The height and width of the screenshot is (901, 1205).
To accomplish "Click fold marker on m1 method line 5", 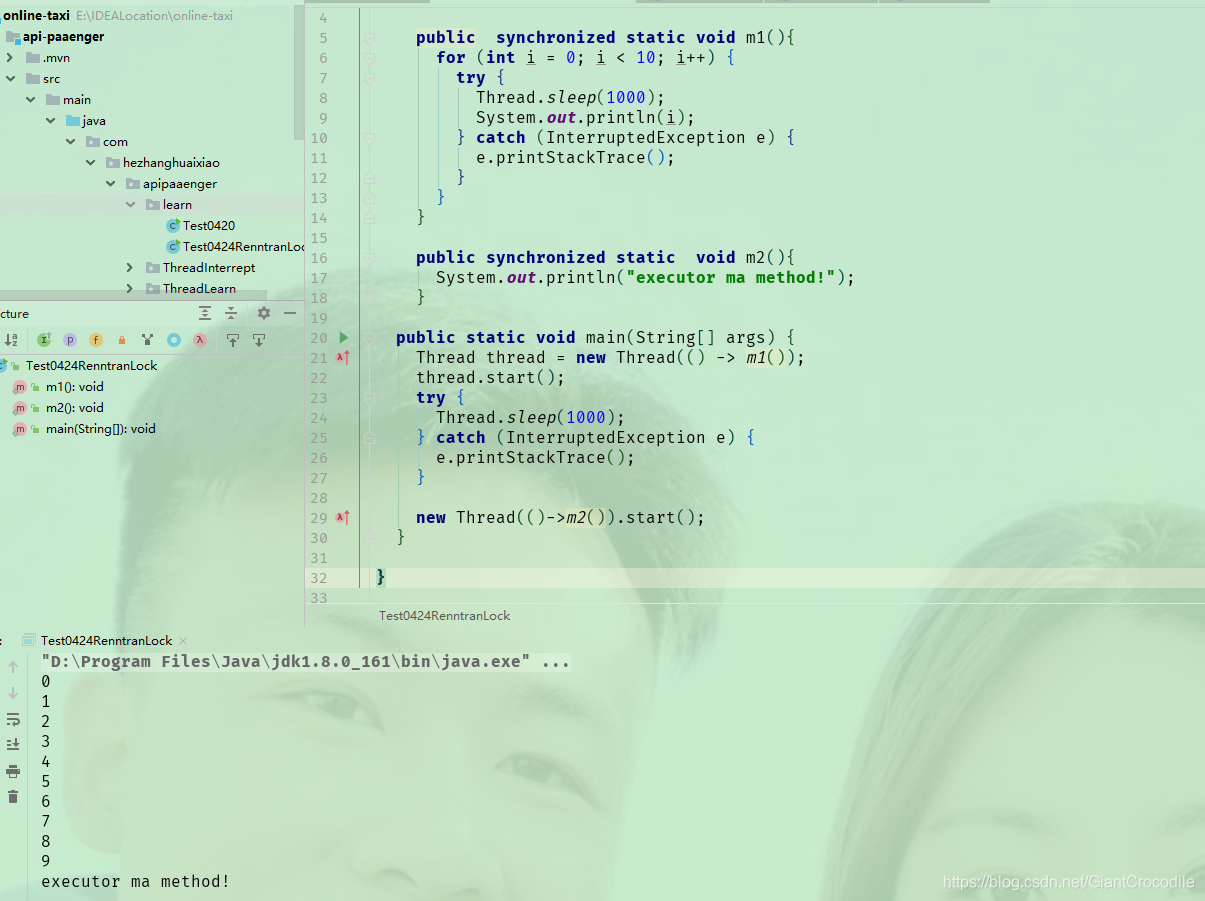I will pyautogui.click(x=369, y=38).
